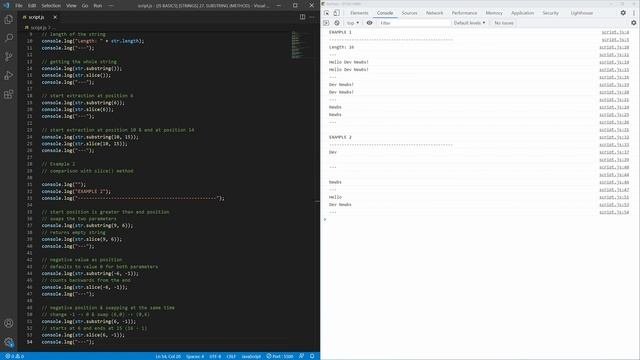Open editor More Actions ellipsis
The image size is (640, 360).
point(312,17)
